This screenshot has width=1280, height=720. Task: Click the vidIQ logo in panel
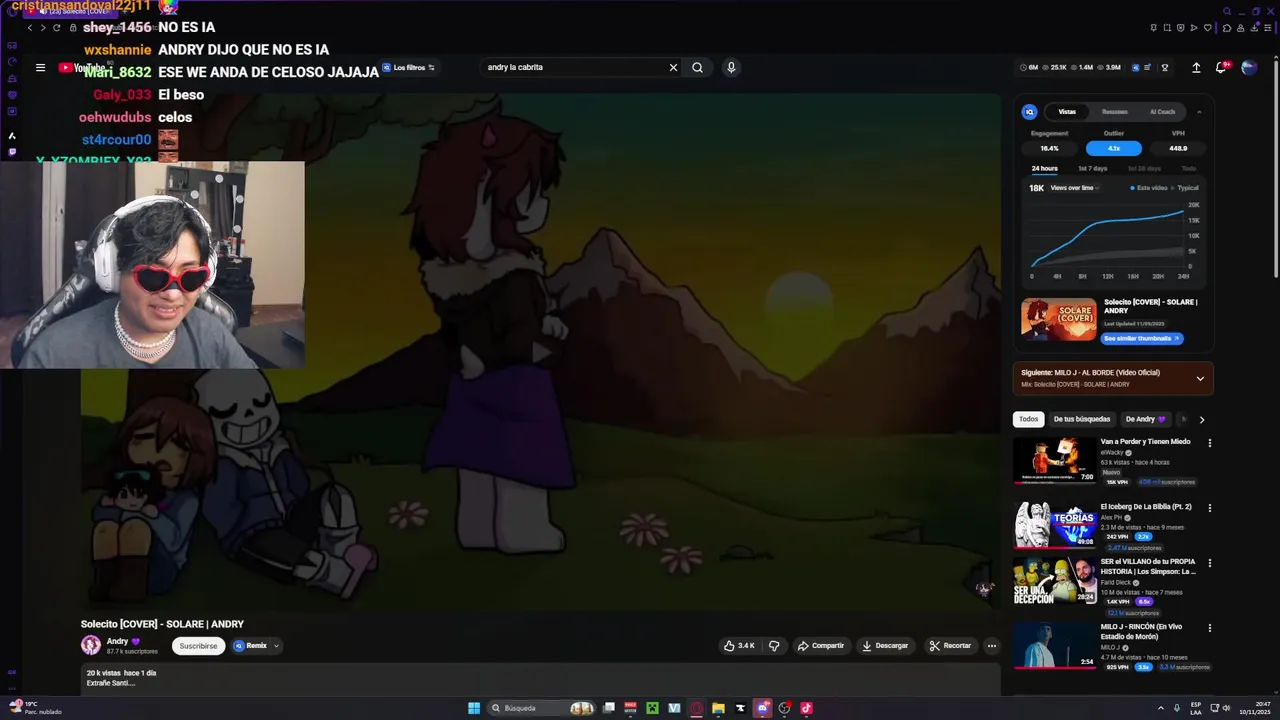1029,112
